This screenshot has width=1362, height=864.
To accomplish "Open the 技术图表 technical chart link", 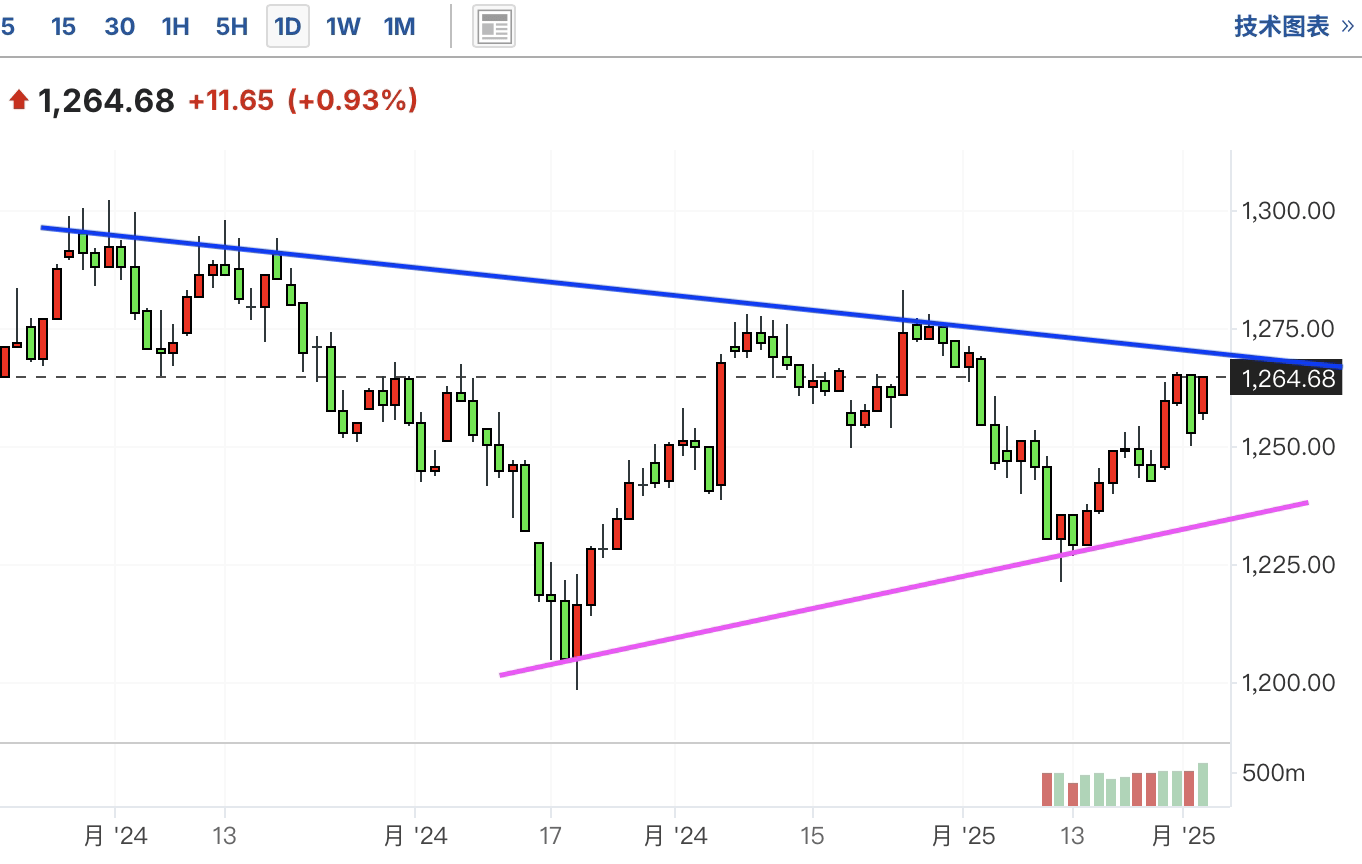I will [x=1294, y=26].
